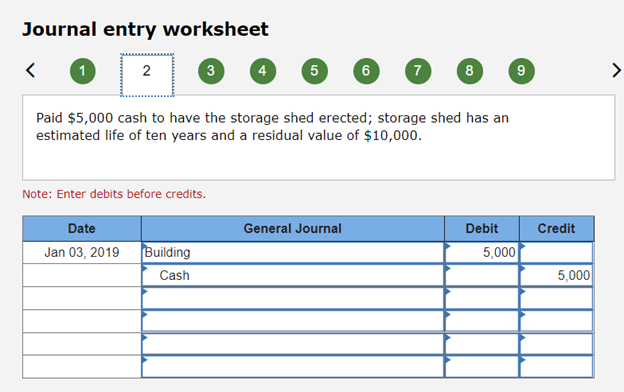
Task: Click the credit cell in Building row
Action: coord(556,252)
